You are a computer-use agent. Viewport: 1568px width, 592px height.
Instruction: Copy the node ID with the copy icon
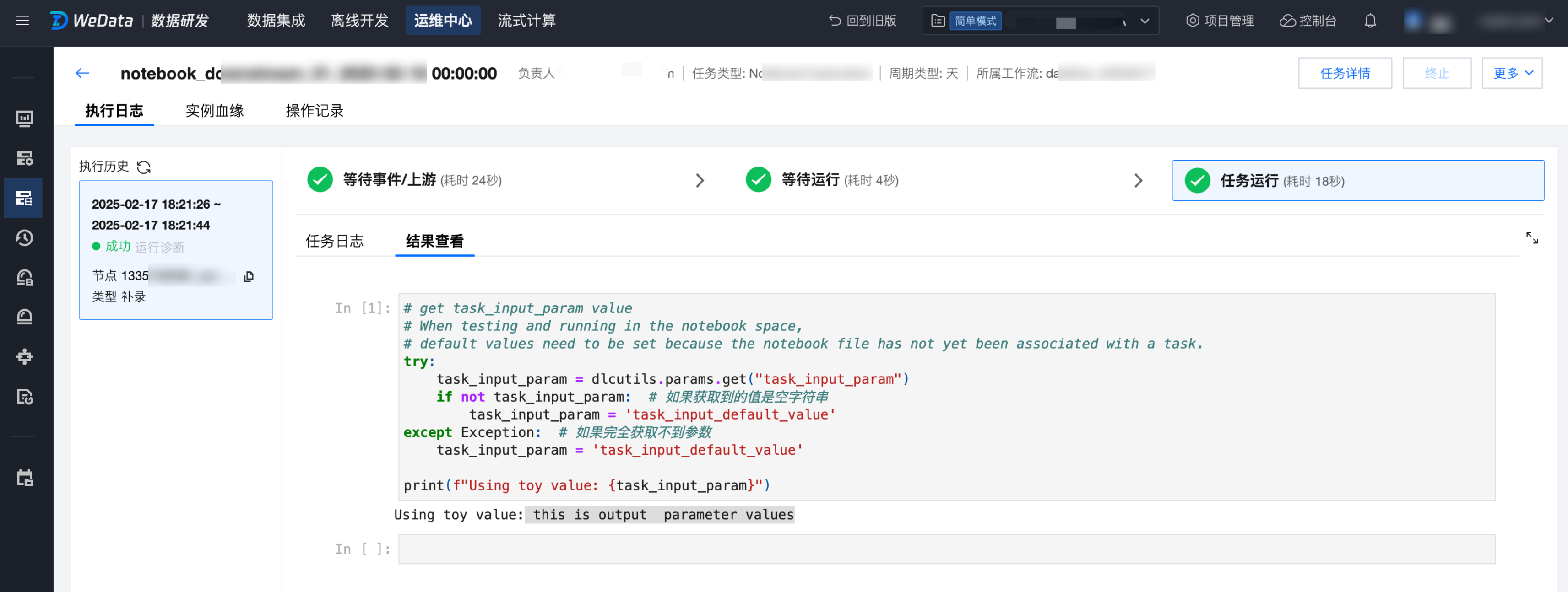[248, 277]
